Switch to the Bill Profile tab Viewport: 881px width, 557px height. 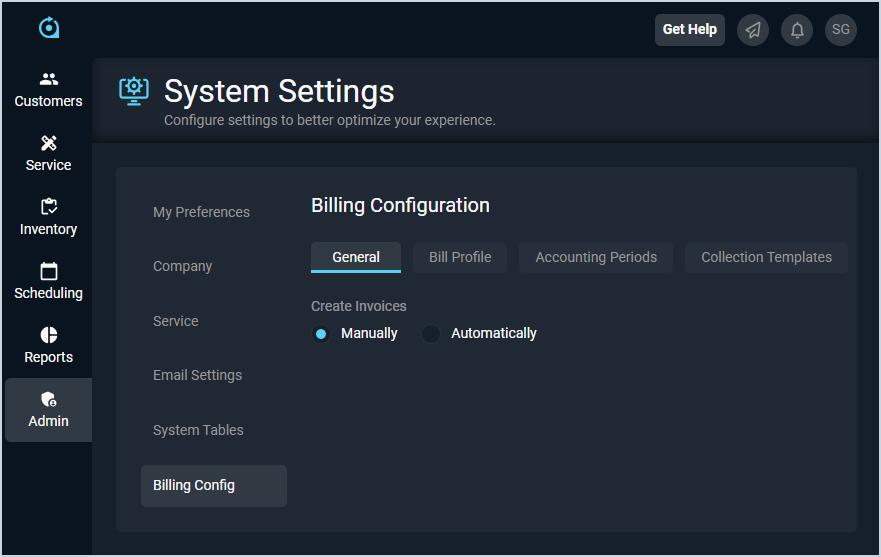point(460,257)
